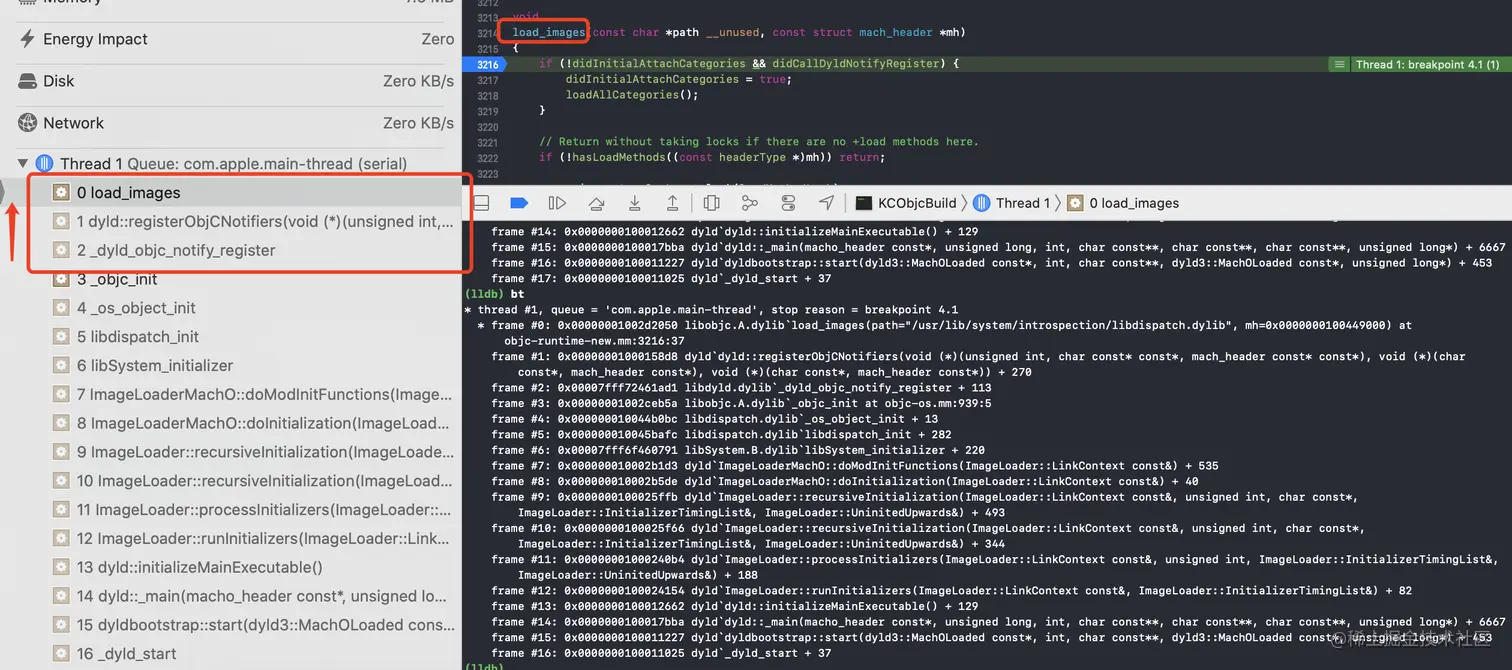Click console 'frame #6' libSystem_initializer line
1512x670 pixels.
pyautogui.click(x=738, y=450)
